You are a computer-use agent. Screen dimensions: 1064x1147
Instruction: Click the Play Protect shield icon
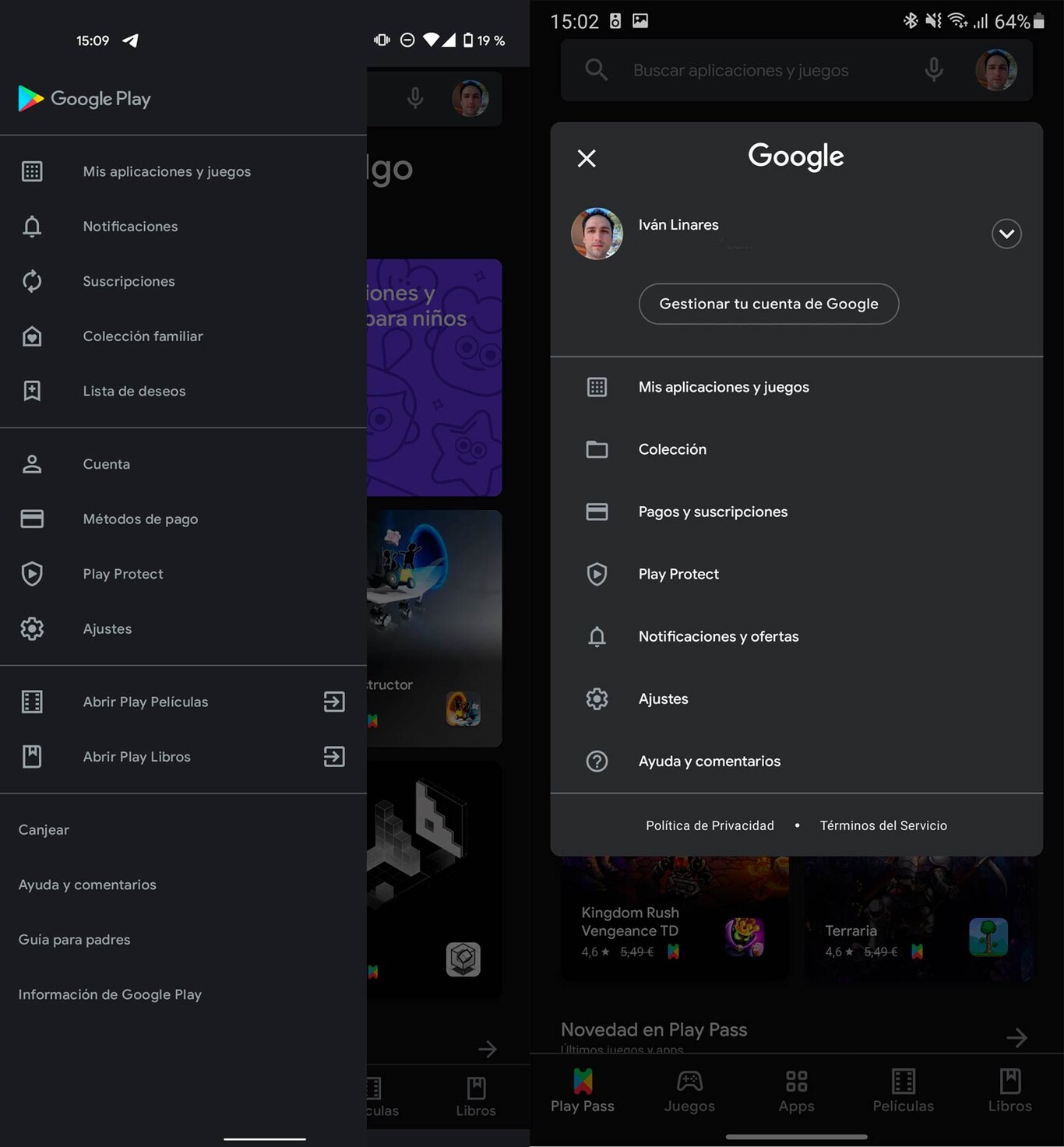(x=32, y=574)
